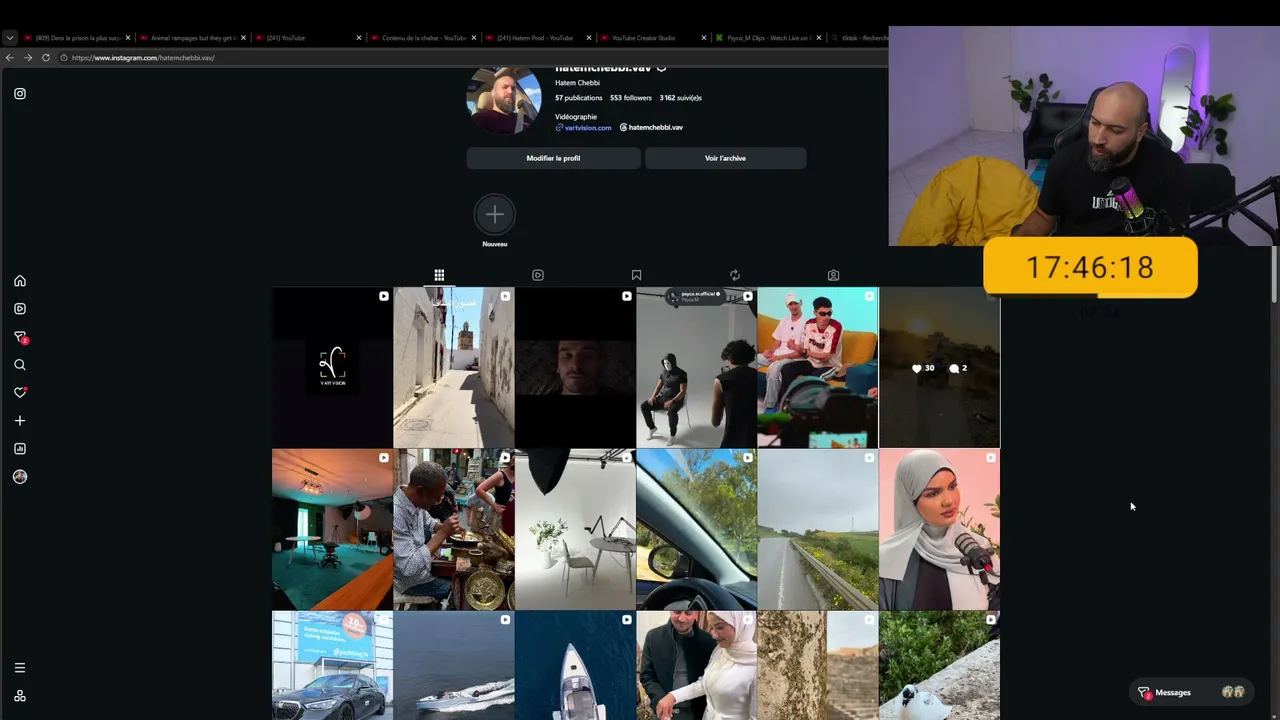Open the narrow white alley post
Screen dimensions: 1280x720
tap(454, 368)
